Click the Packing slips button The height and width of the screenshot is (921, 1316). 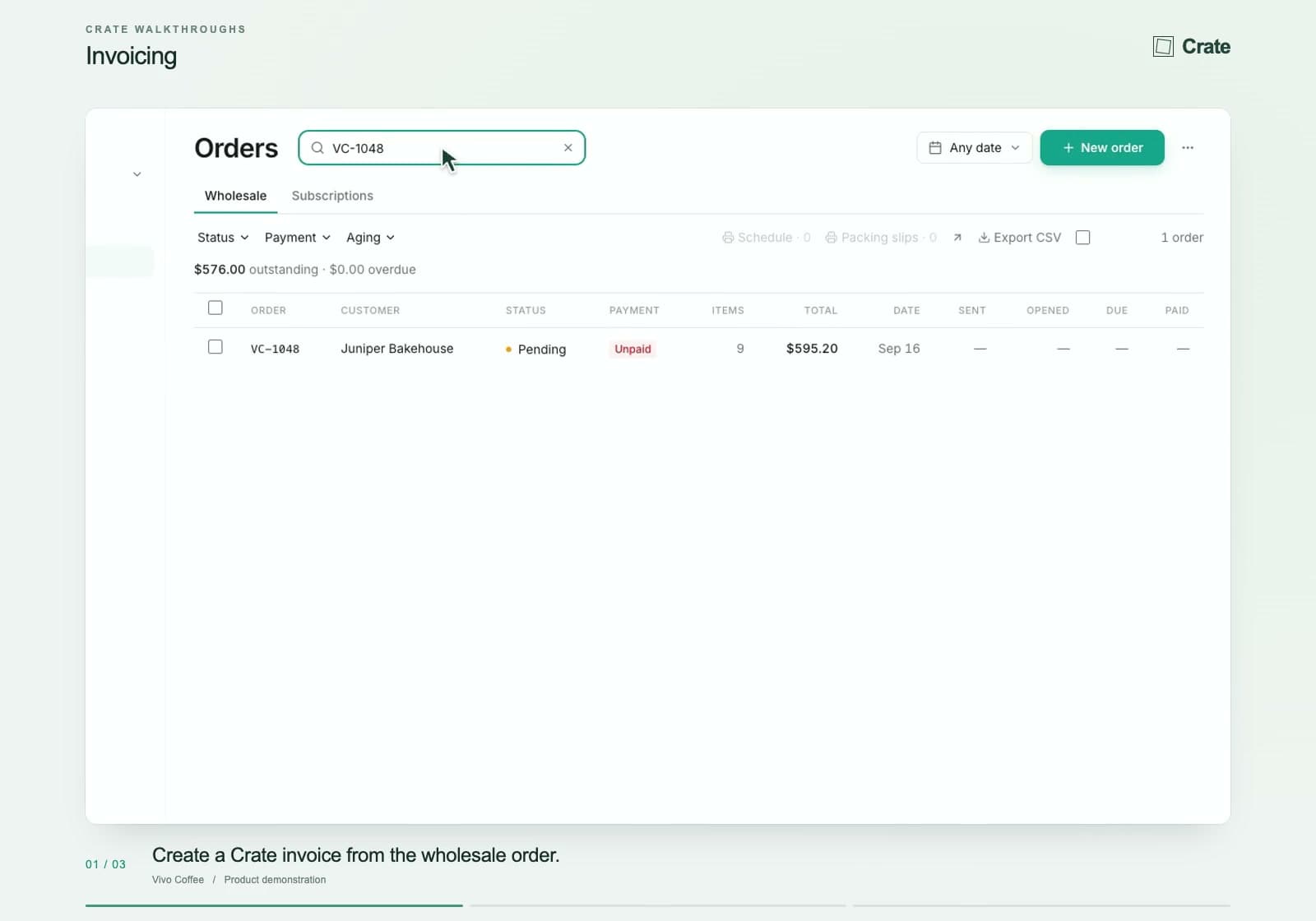881,238
